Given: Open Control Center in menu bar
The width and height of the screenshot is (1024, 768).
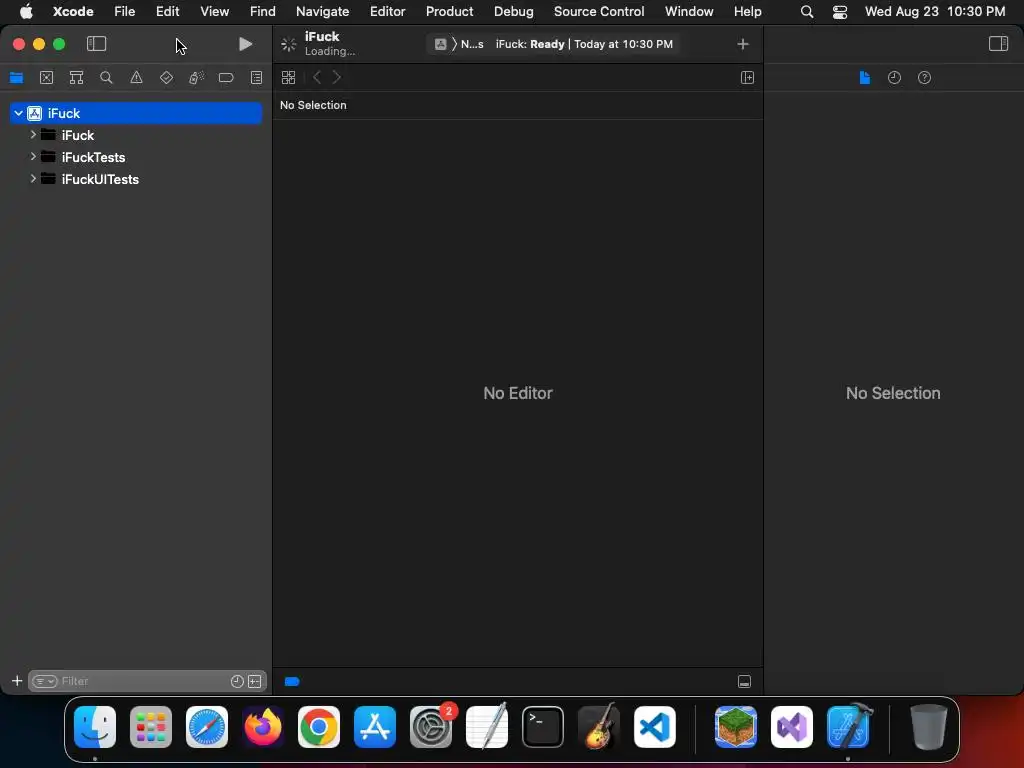Looking at the screenshot, I should 840,11.
